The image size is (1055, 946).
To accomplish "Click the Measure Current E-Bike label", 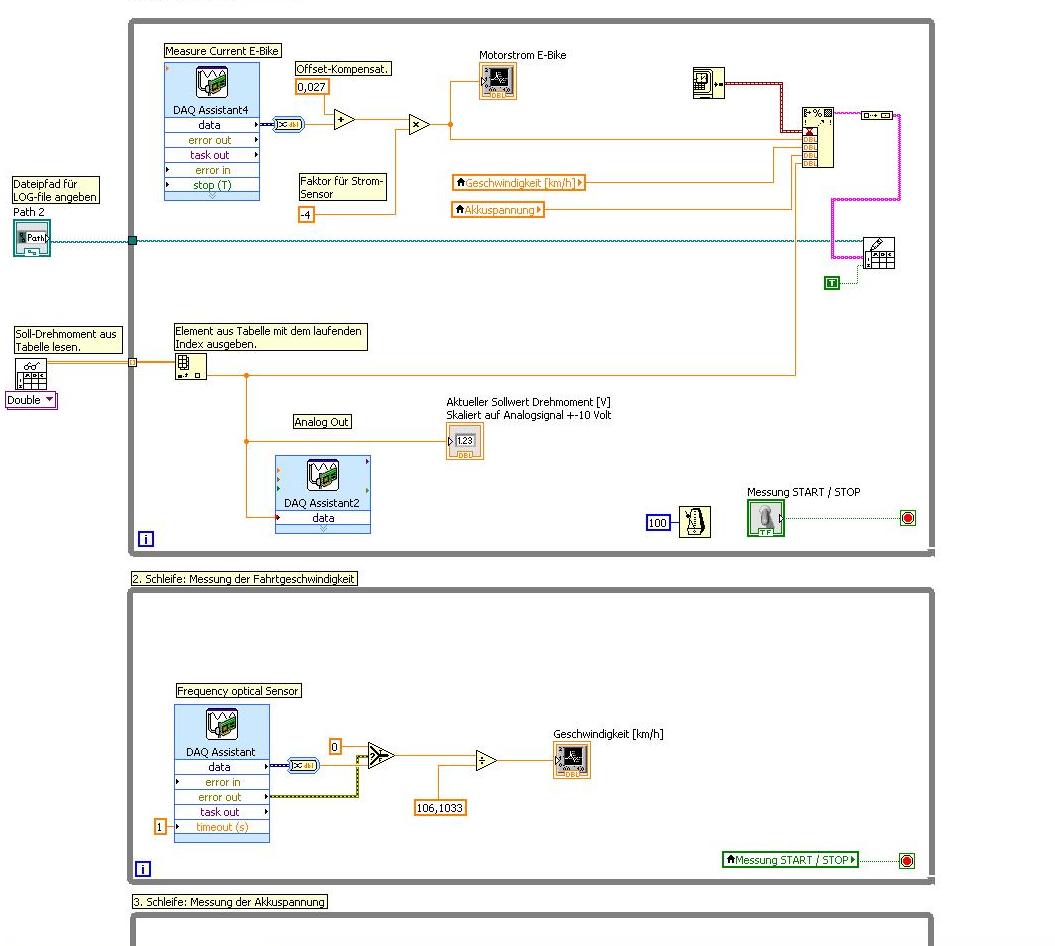I will pos(222,51).
